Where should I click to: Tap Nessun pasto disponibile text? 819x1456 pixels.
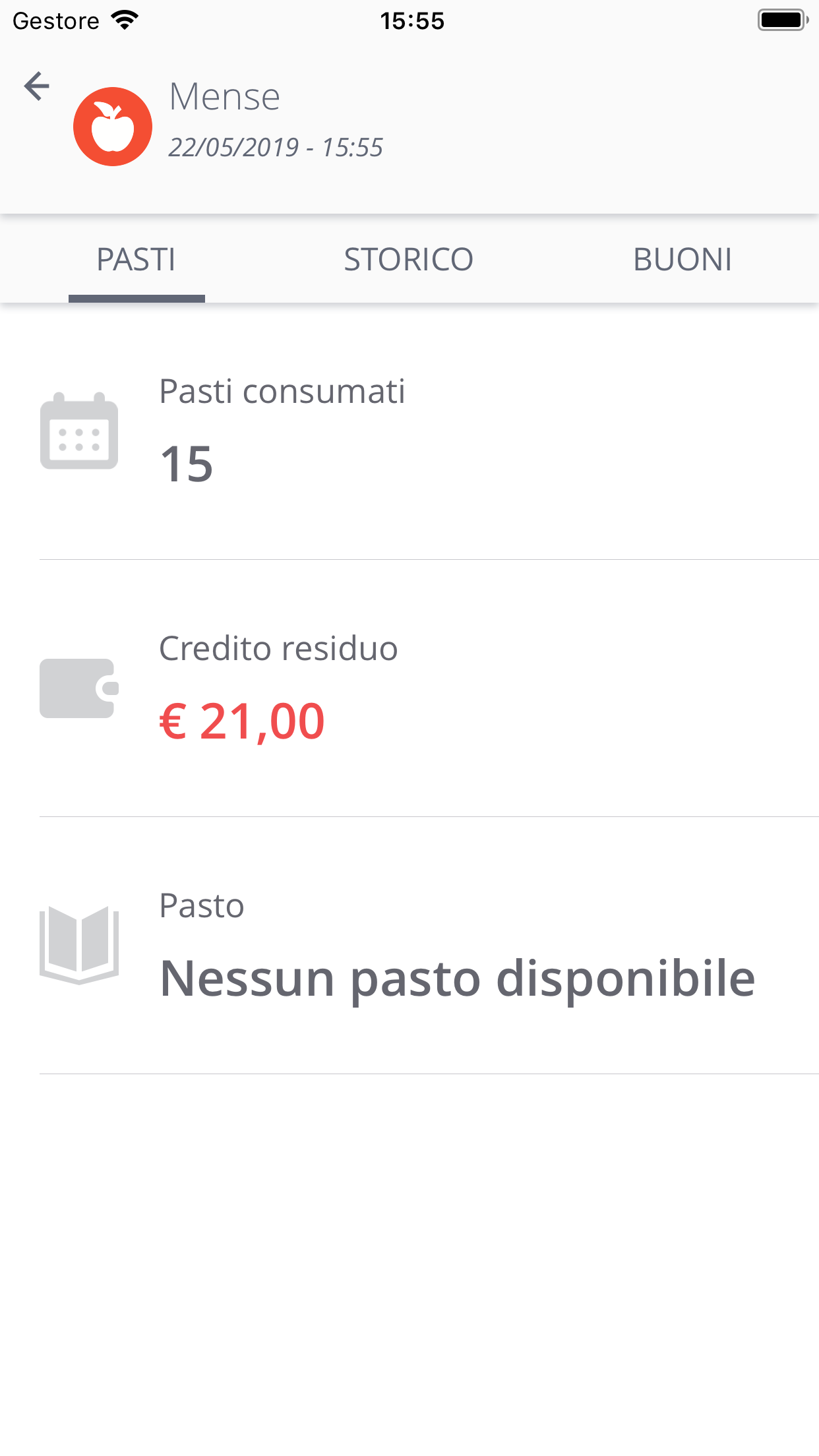pyautogui.click(x=458, y=979)
